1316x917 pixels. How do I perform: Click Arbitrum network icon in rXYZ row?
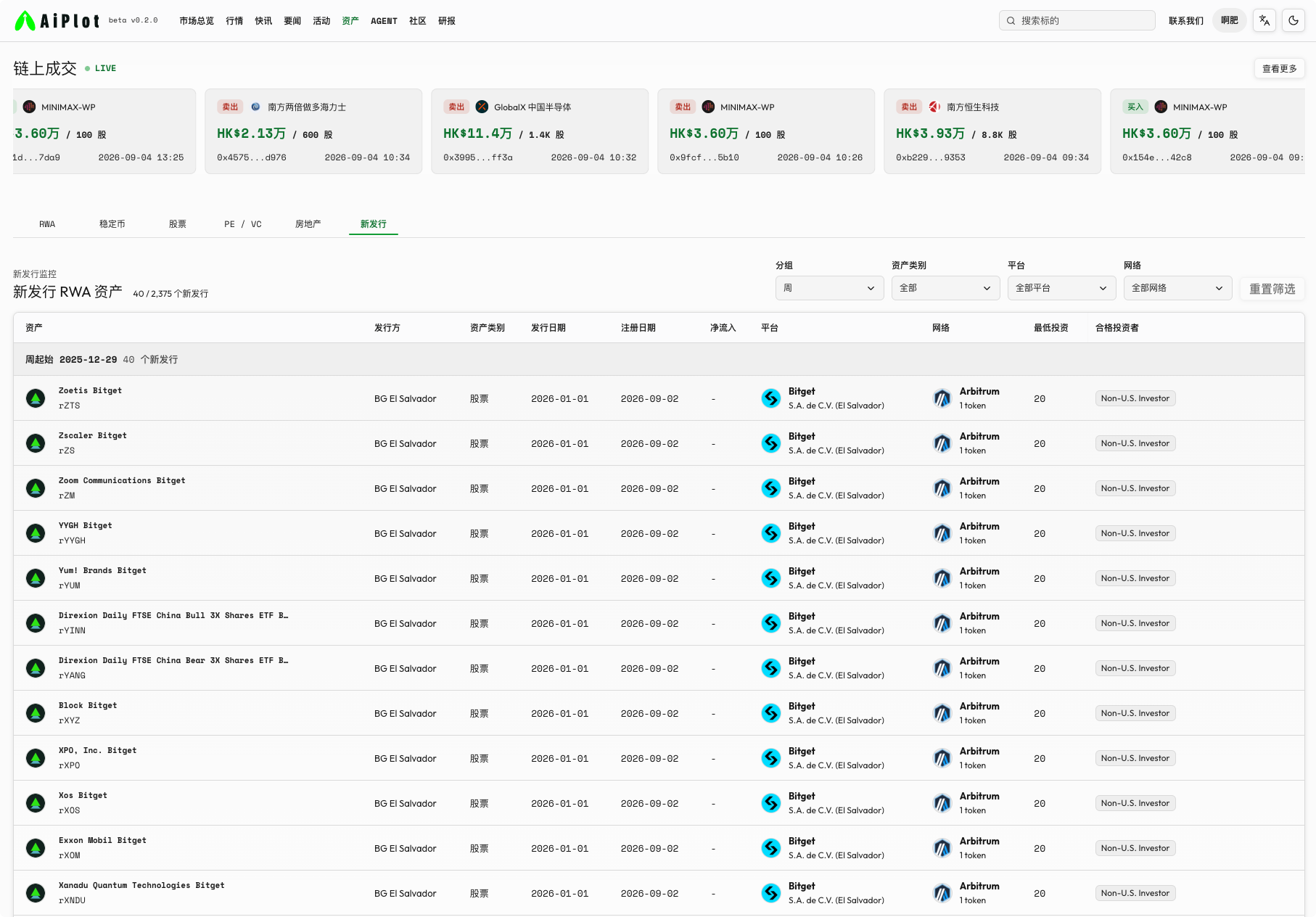[x=942, y=713]
